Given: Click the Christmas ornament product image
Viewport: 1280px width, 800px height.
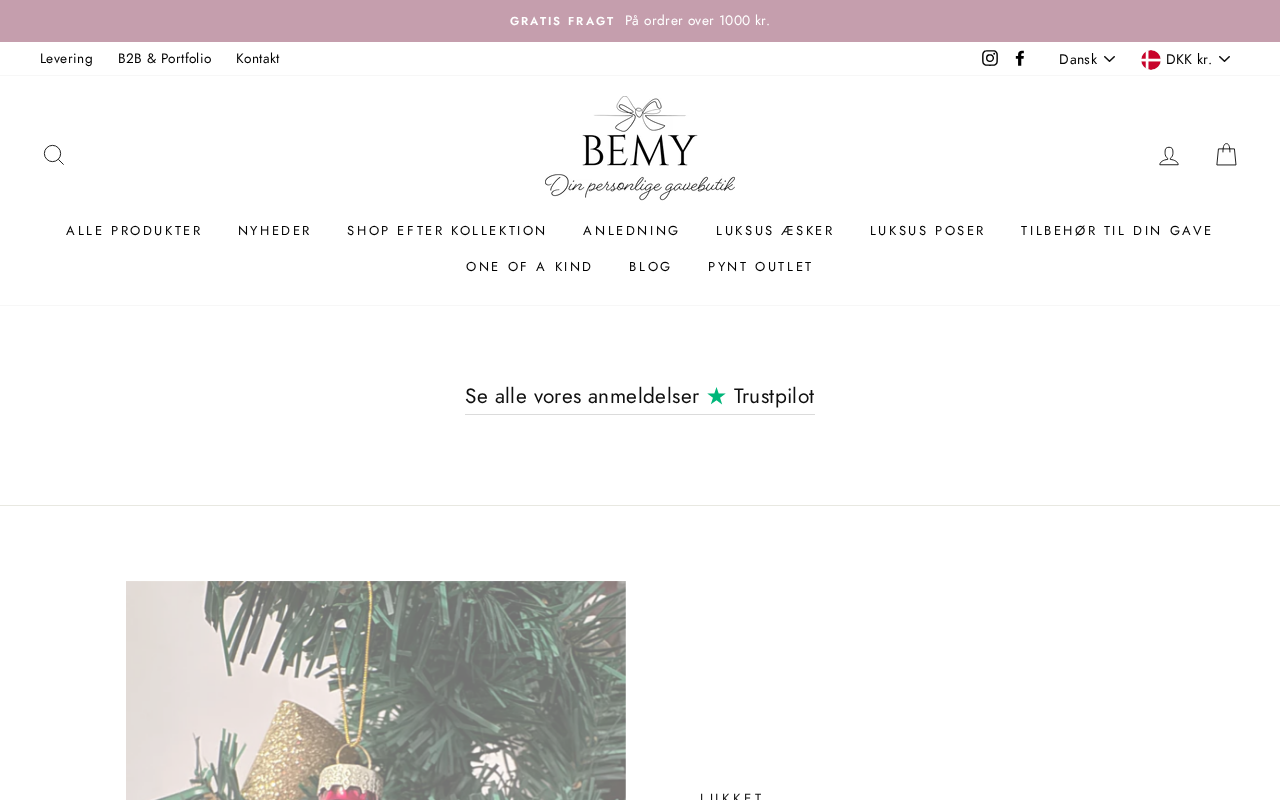Looking at the screenshot, I should (x=376, y=690).
